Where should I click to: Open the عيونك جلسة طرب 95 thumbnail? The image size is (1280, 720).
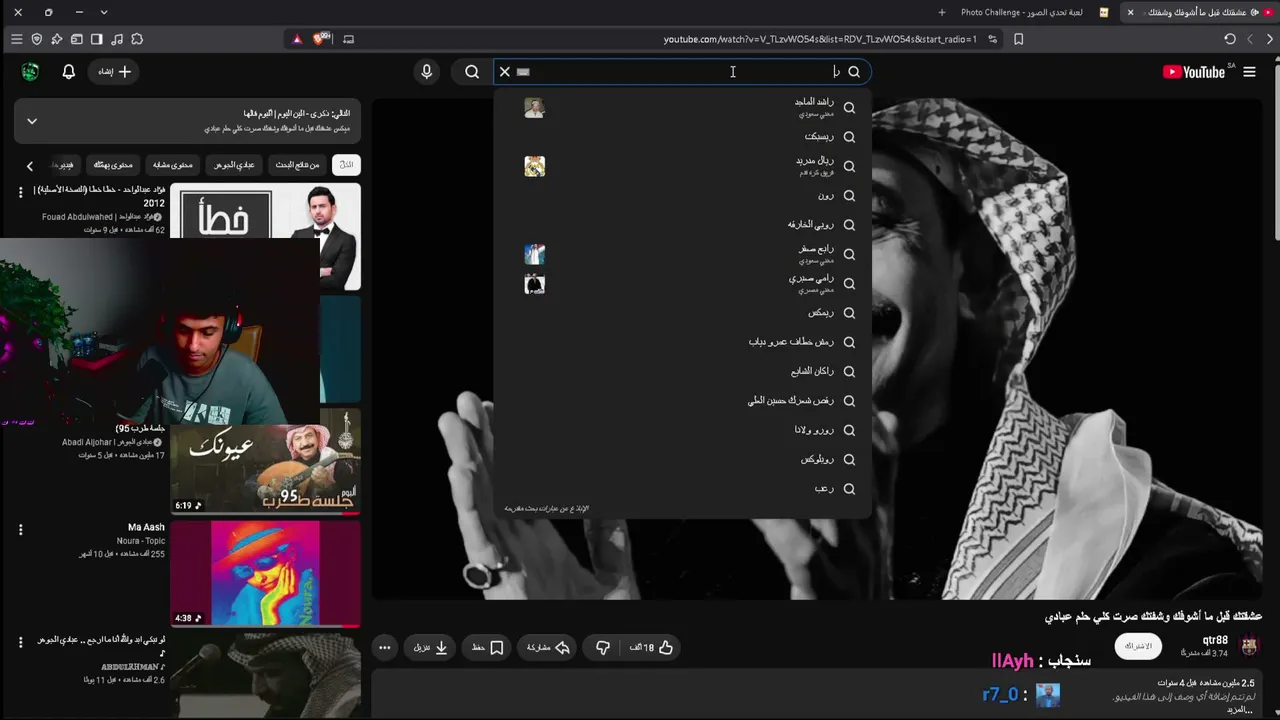pos(265,460)
